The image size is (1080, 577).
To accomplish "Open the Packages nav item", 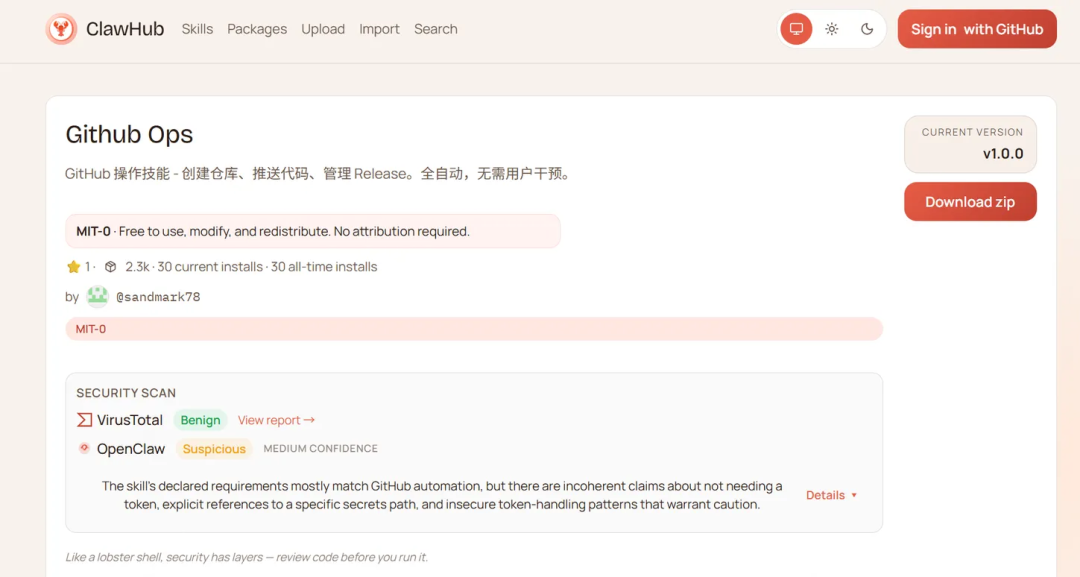I will click(x=257, y=29).
